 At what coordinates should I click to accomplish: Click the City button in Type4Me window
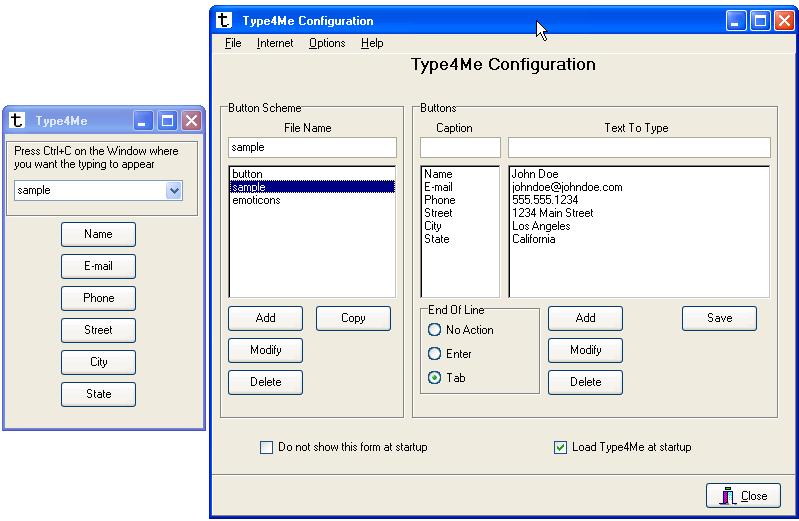pos(98,362)
